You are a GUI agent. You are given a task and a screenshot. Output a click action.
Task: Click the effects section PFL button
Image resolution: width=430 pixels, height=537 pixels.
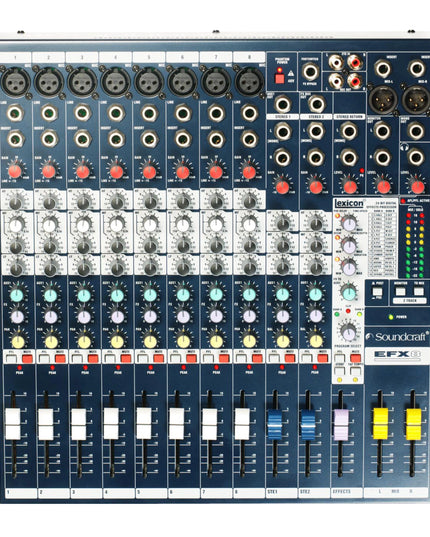[340, 359]
